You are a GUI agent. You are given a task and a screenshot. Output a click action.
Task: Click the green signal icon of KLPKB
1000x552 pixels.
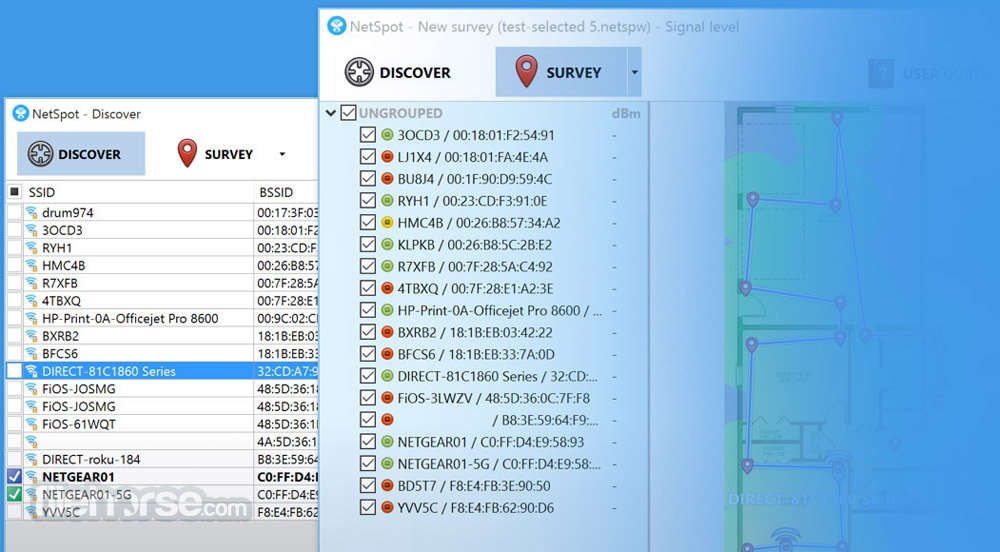click(x=386, y=244)
